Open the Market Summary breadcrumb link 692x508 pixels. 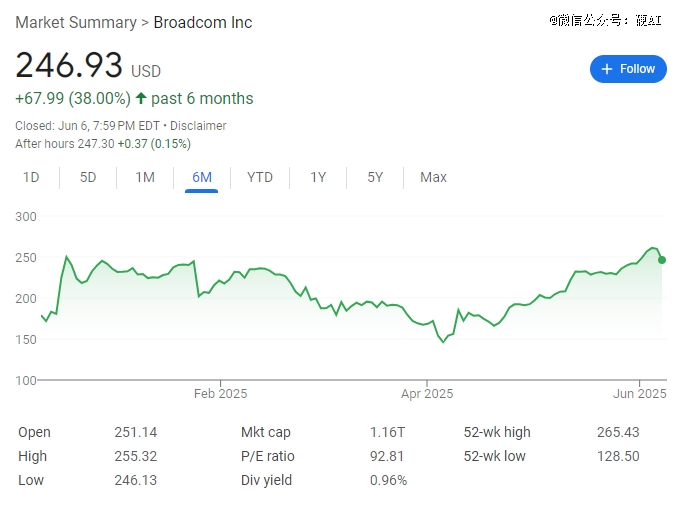pyautogui.click(x=76, y=23)
